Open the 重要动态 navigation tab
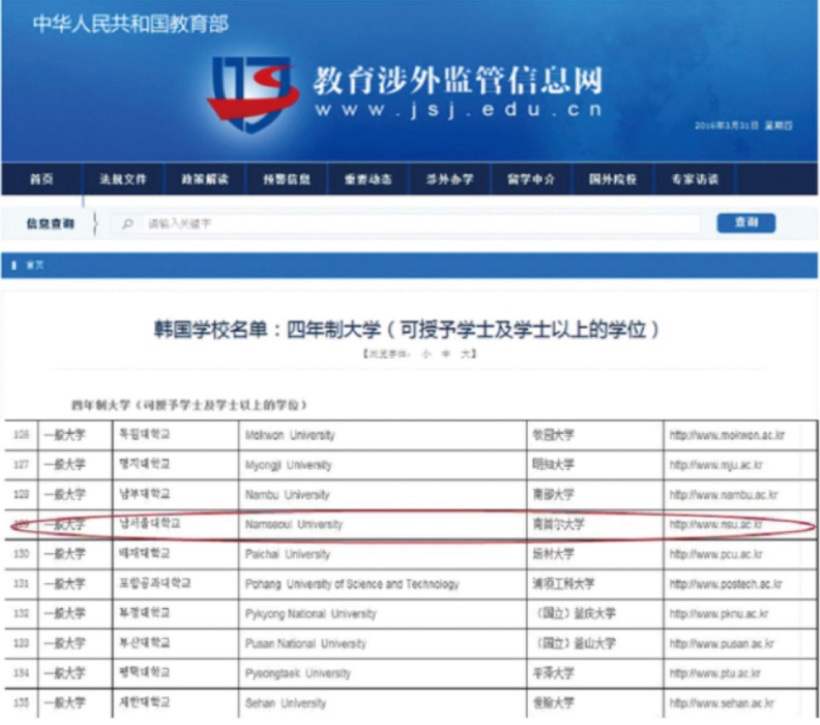Screen dimensions: 820x725 click(x=368, y=179)
